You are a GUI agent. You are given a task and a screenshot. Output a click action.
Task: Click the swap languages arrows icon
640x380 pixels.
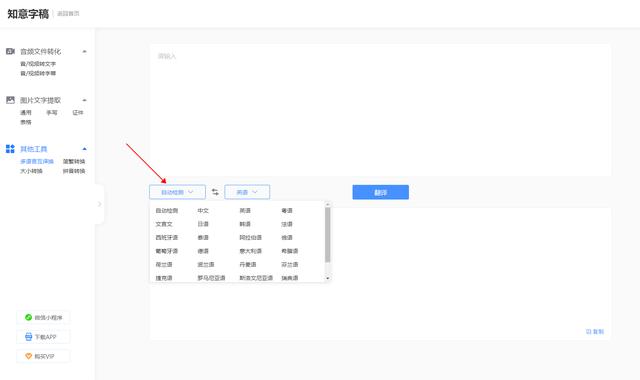click(x=215, y=192)
